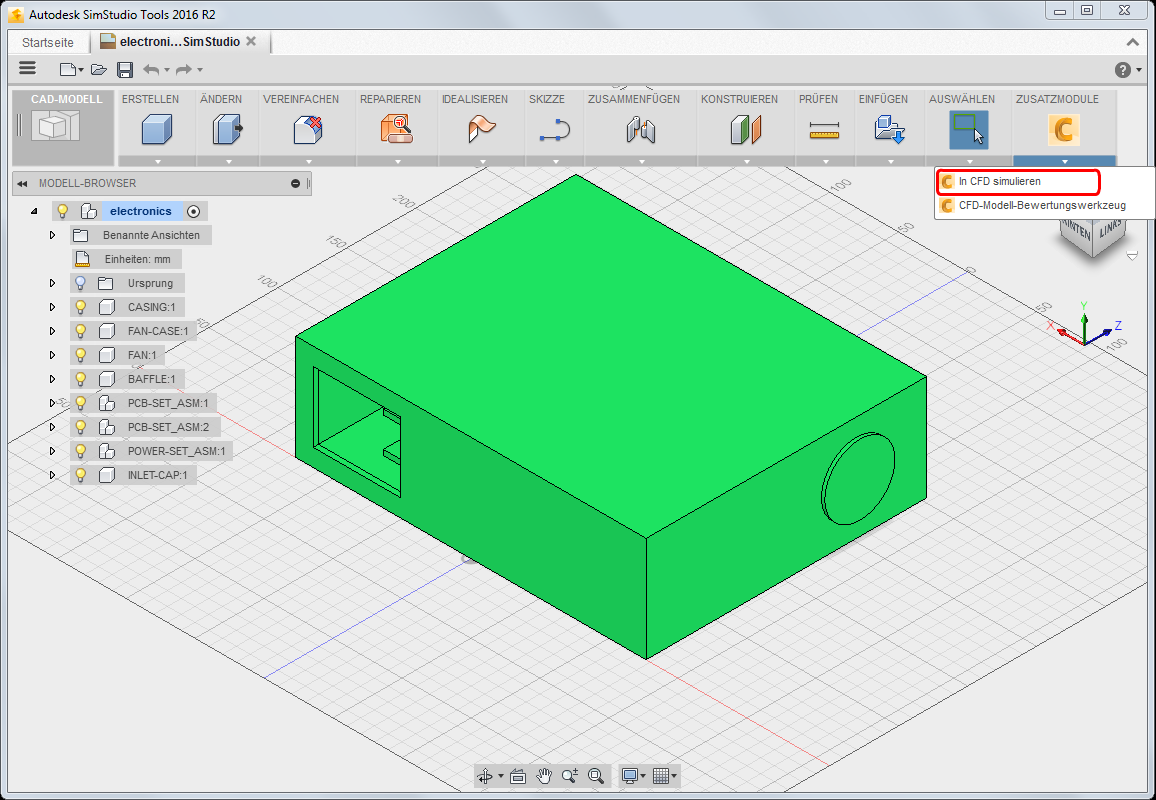Open the KONSTRUIEREN plane icon
This screenshot has width=1156, height=800.
point(745,129)
